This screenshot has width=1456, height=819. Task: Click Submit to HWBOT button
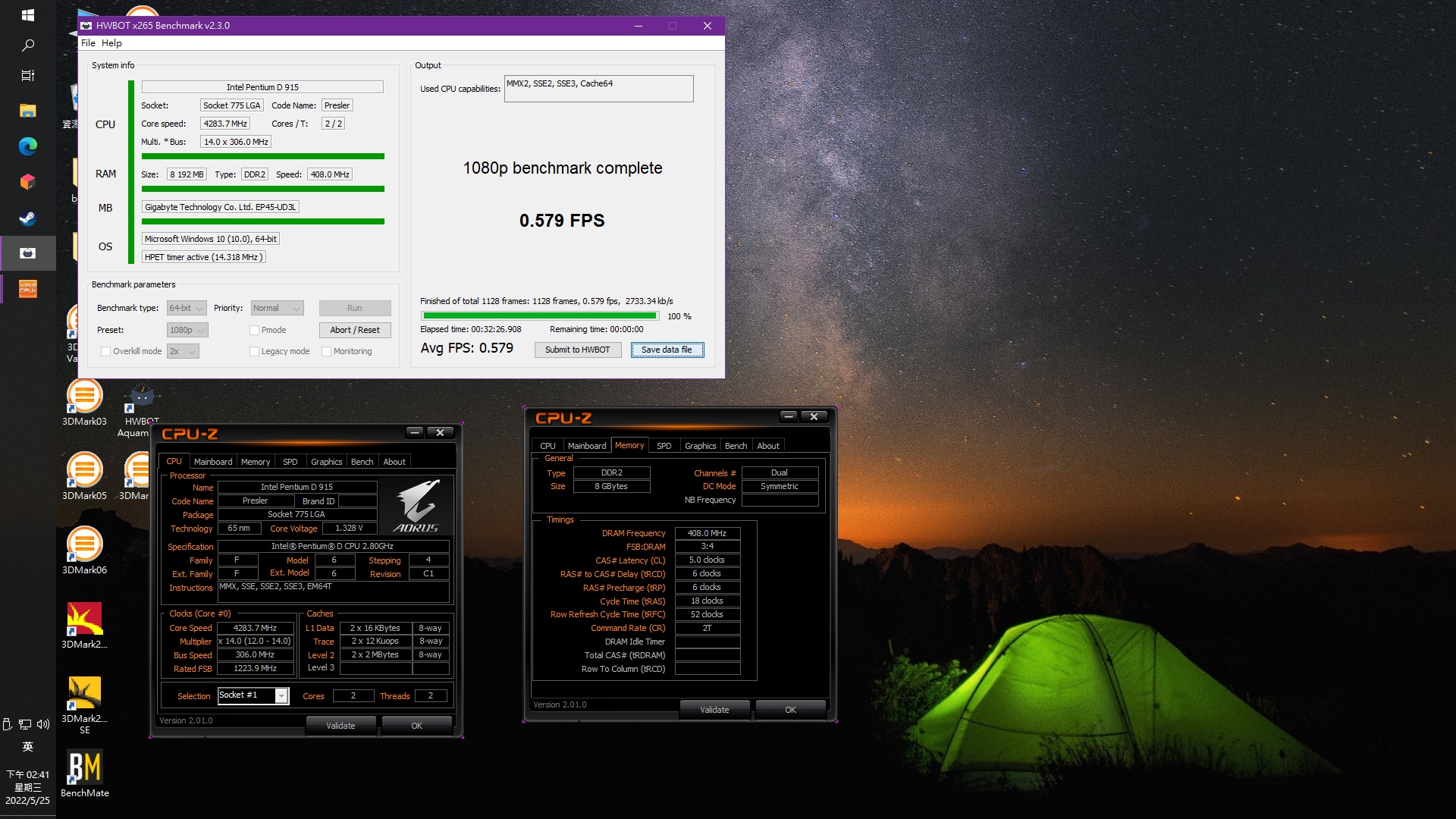(x=578, y=350)
